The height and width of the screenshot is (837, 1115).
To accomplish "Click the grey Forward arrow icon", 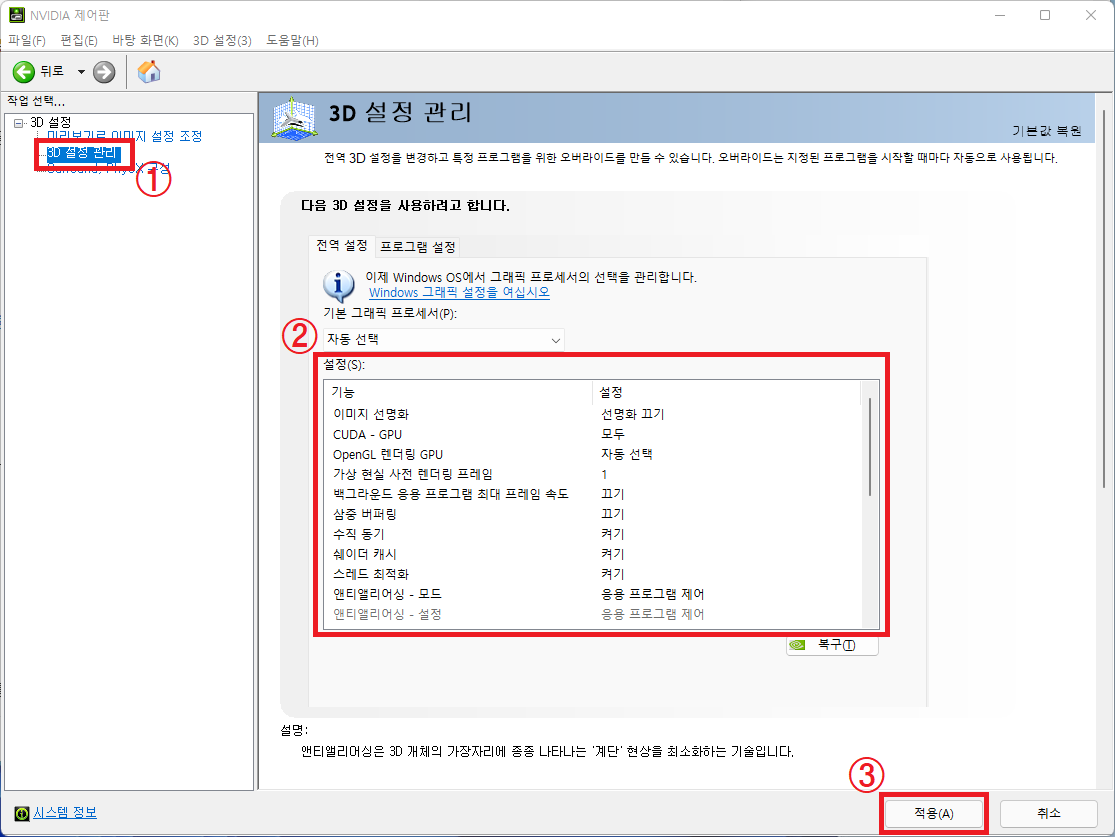I will coord(104,72).
